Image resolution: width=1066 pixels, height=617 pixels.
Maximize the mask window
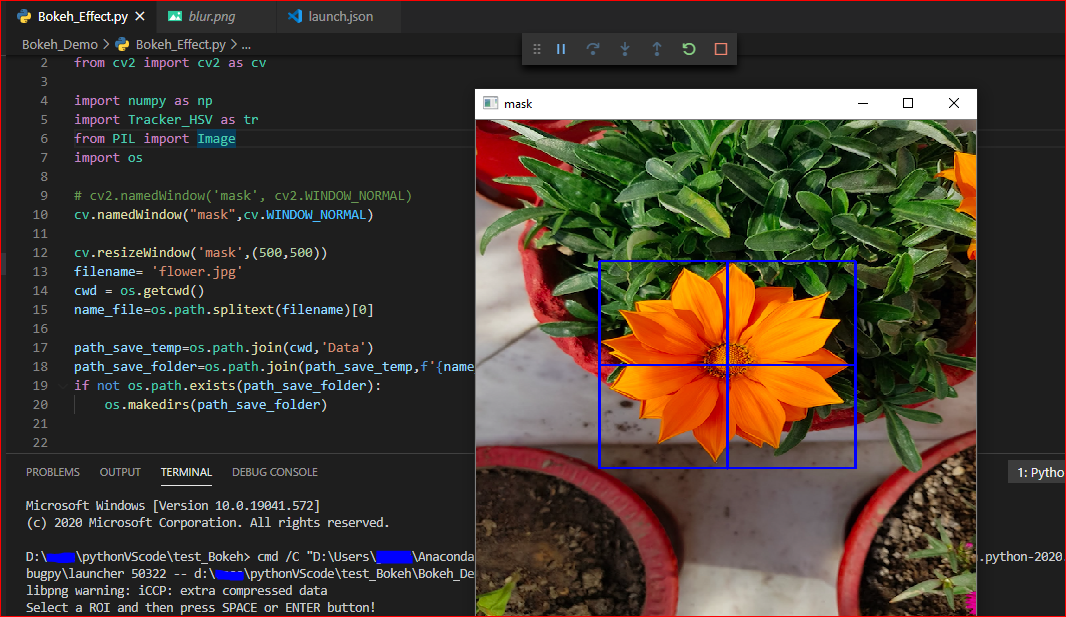[x=908, y=103]
